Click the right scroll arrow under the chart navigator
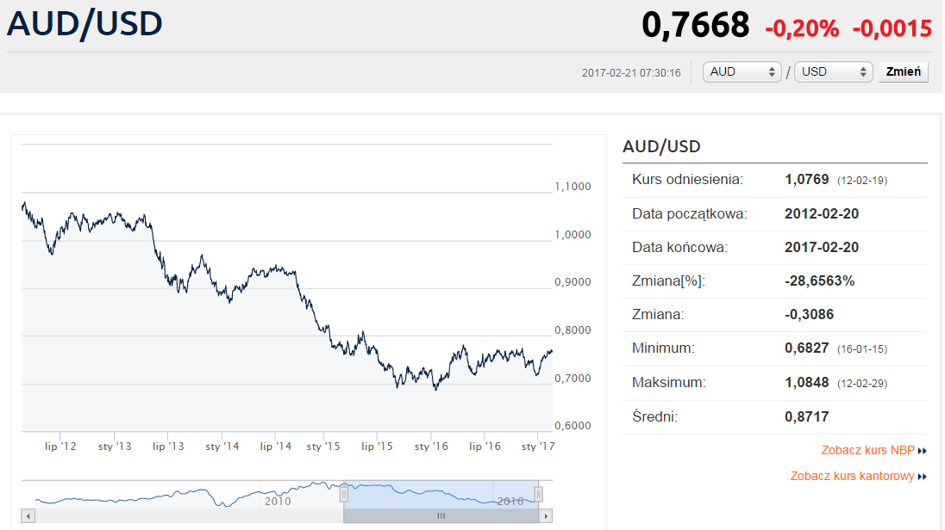Viewport: 945px width, 530px height. coord(546,516)
